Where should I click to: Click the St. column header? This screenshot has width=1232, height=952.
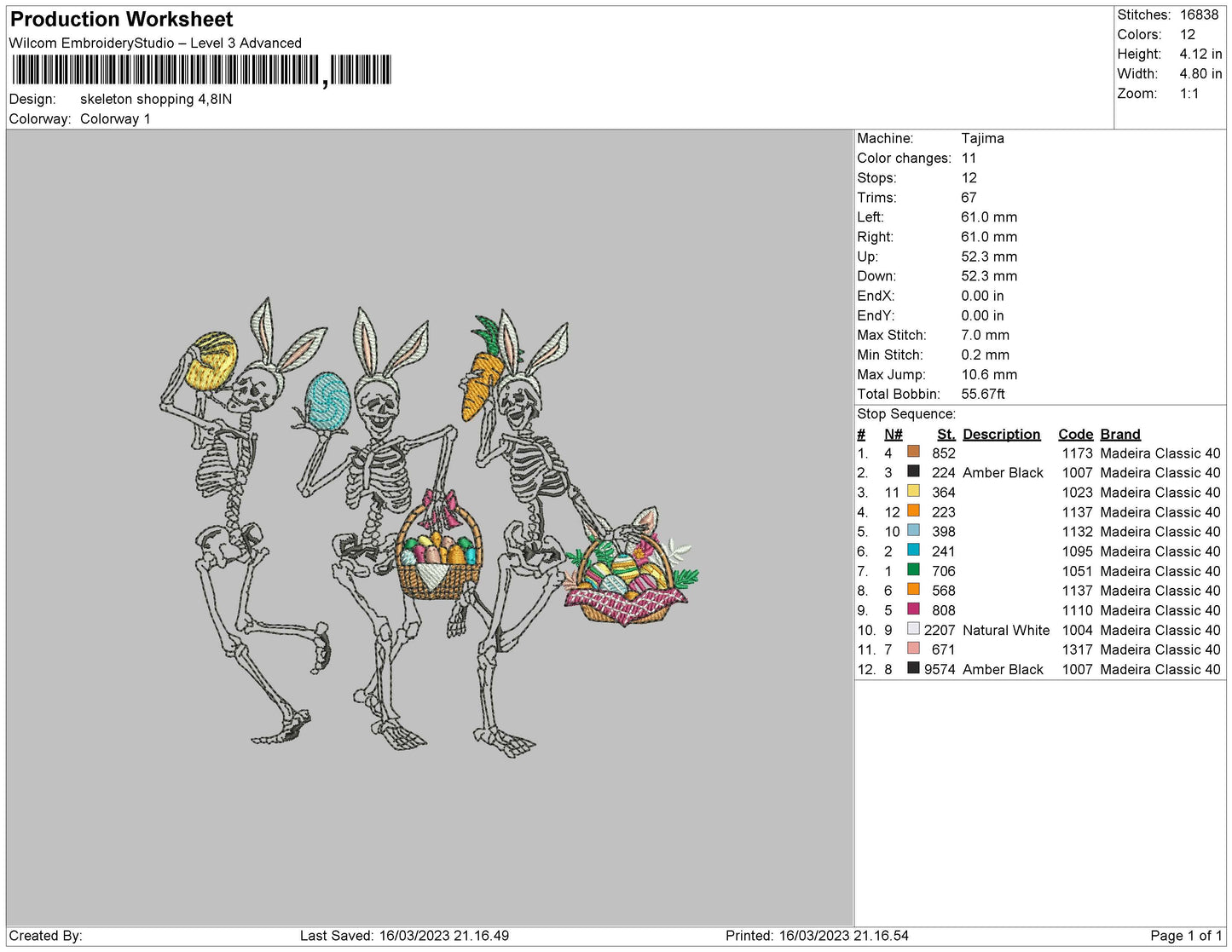click(x=946, y=434)
